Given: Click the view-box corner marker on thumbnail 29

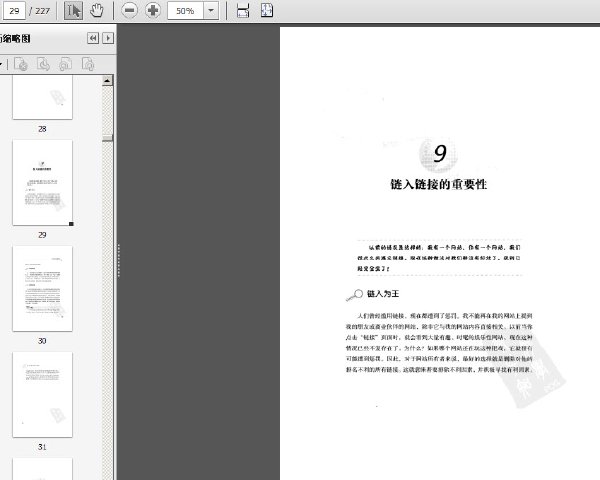Looking at the screenshot, I should tap(71, 224).
